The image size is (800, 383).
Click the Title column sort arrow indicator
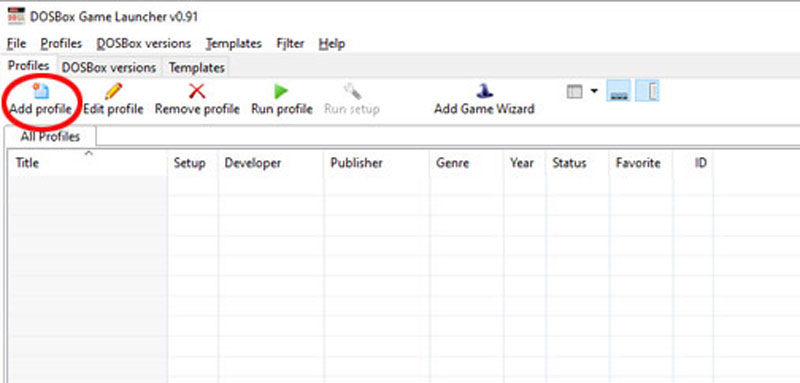[x=89, y=152]
